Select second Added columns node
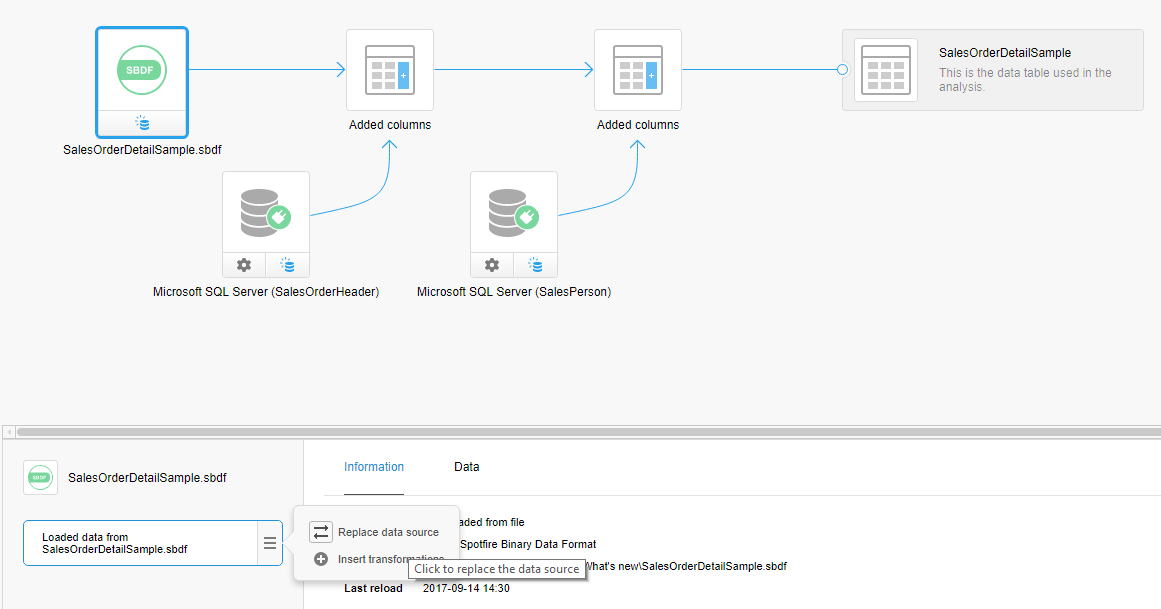The width and height of the screenshot is (1161, 609). point(638,70)
